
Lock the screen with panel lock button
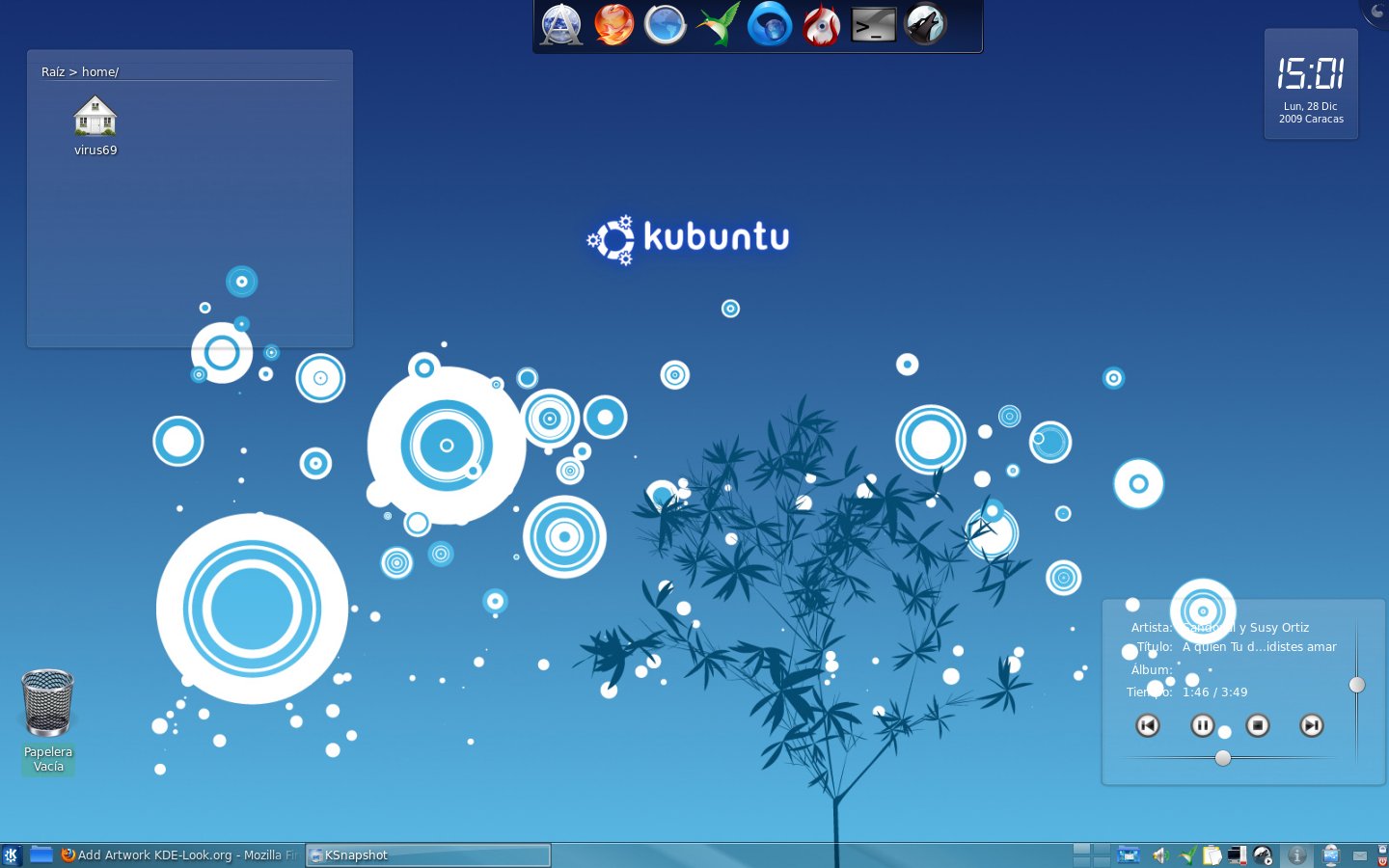click(x=1382, y=849)
